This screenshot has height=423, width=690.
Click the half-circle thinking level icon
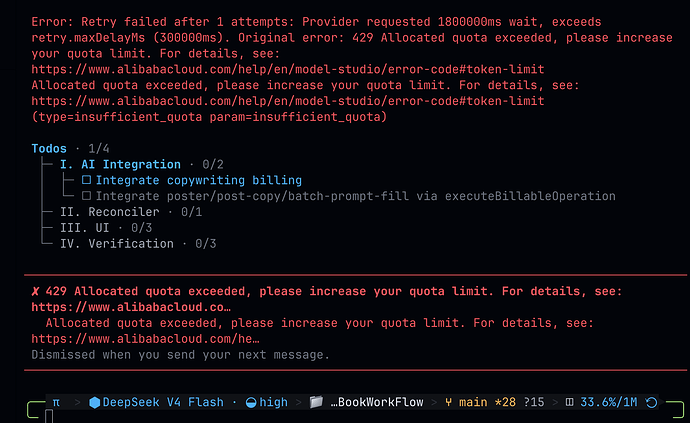tap(251, 402)
